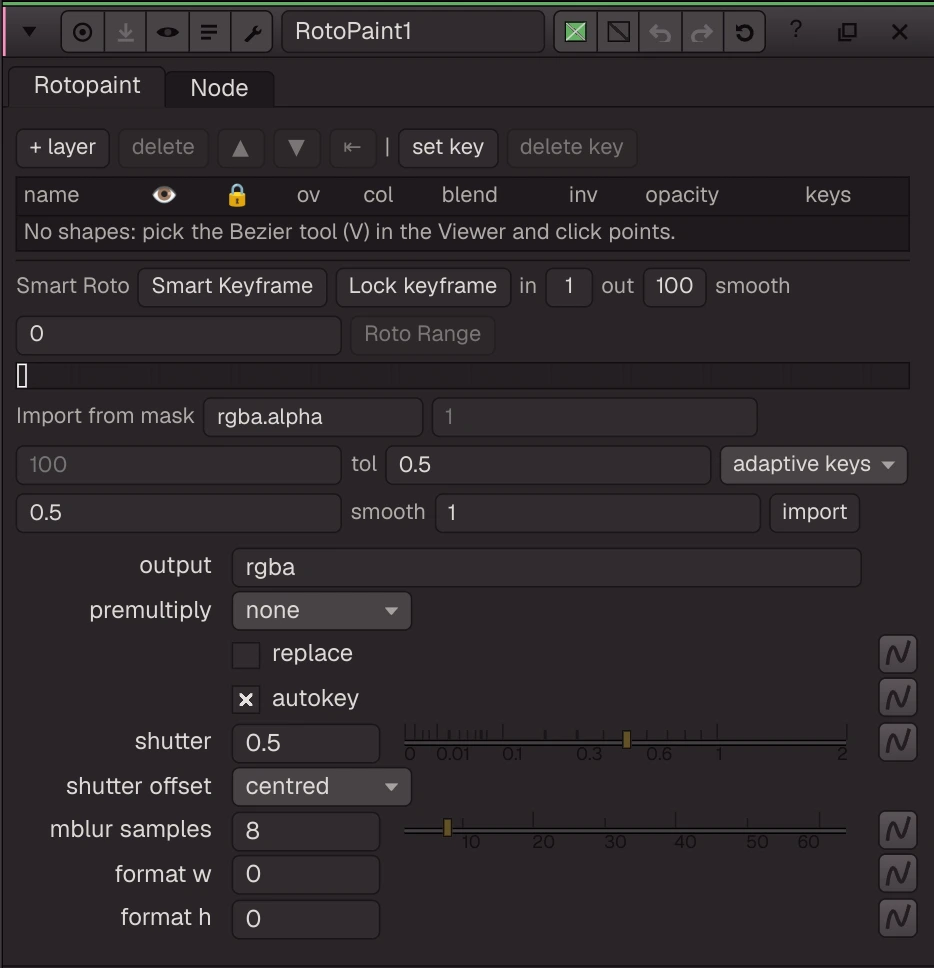
Task: Click the Lock keyframe button
Action: pyautogui.click(x=423, y=286)
